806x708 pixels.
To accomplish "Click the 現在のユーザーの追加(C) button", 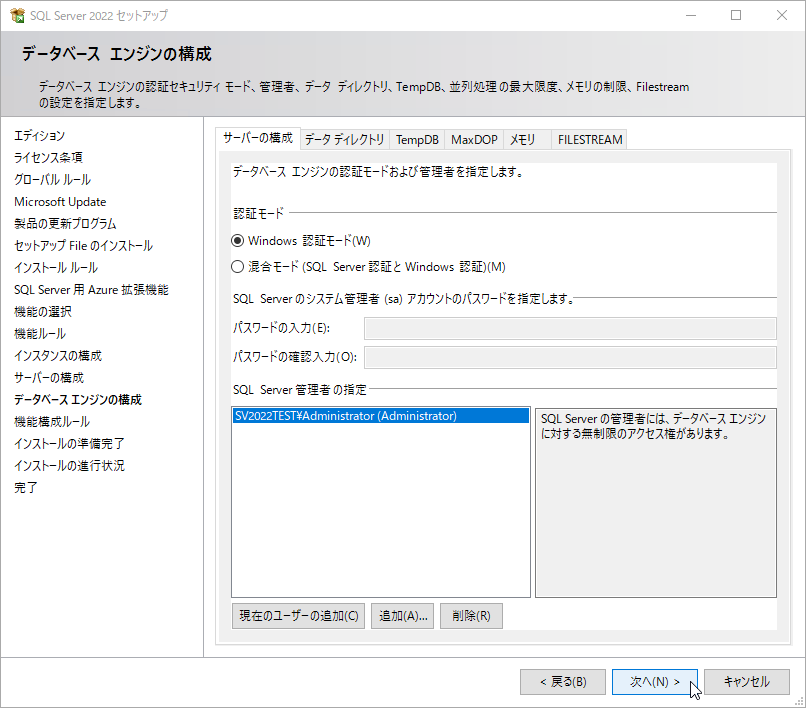I will tap(298, 616).
